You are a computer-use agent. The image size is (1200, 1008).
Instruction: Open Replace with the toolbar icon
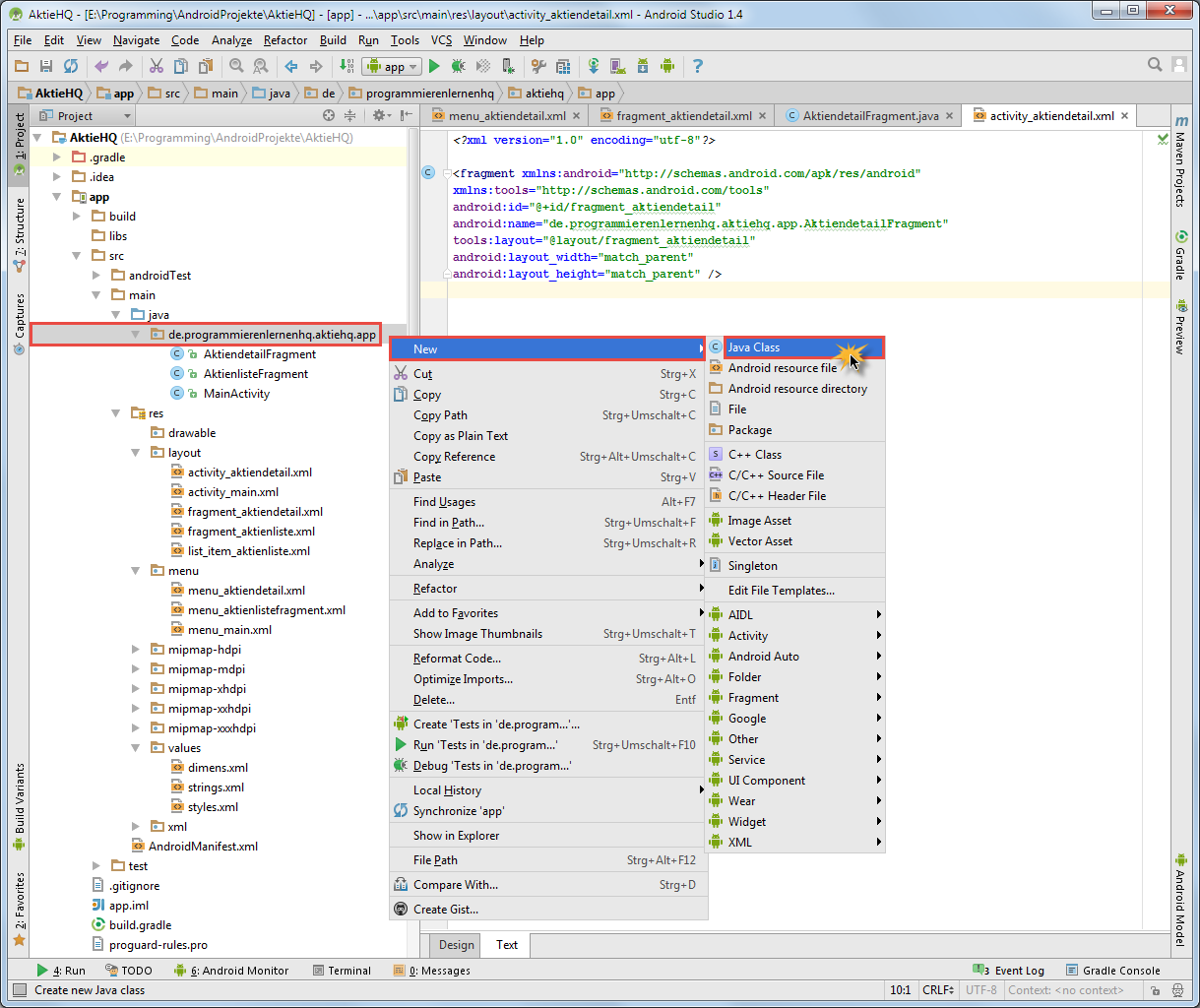tap(261, 66)
